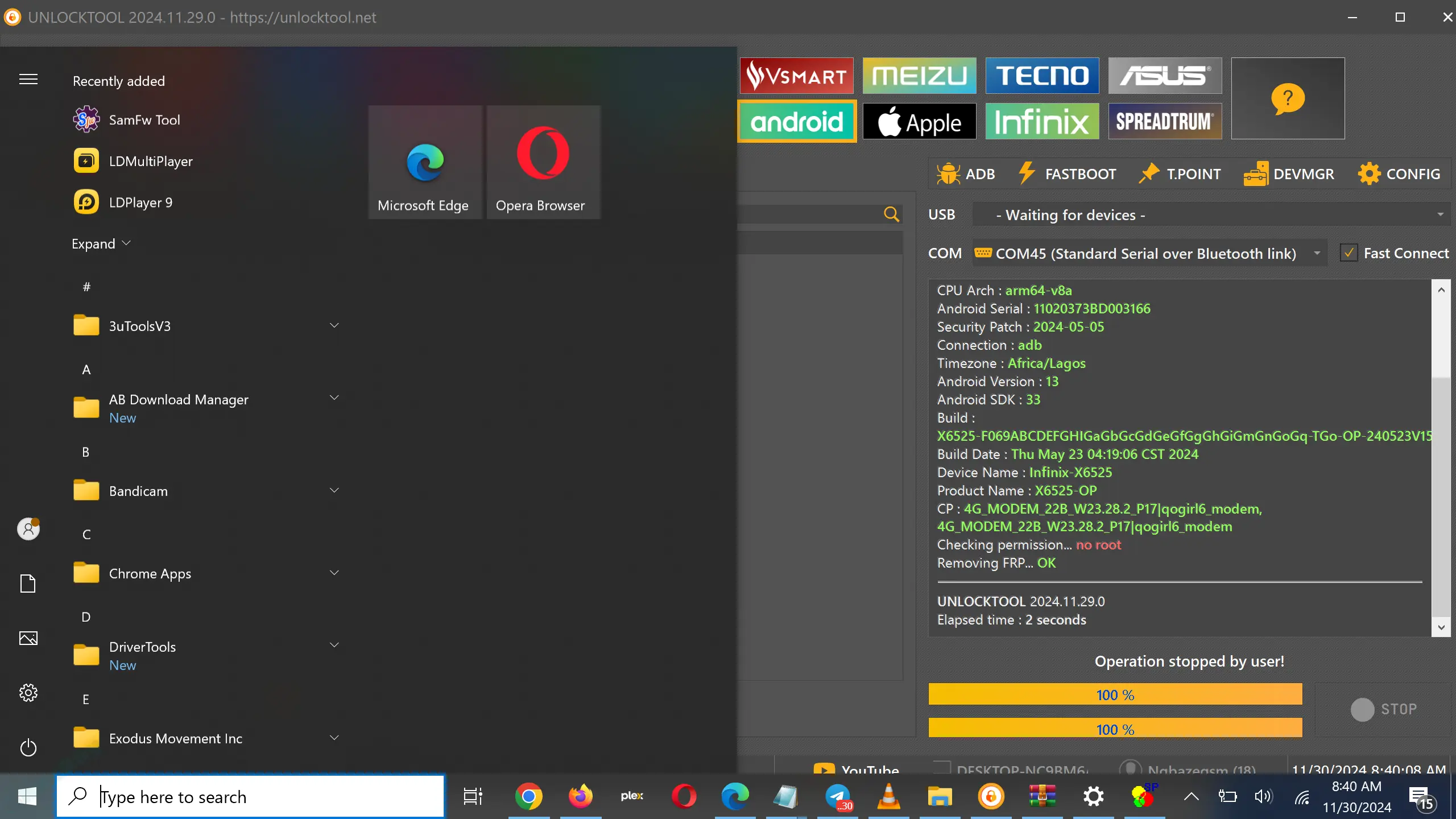The image size is (1456, 819).
Task: Open the COM45 port dropdown
Action: point(1149,253)
